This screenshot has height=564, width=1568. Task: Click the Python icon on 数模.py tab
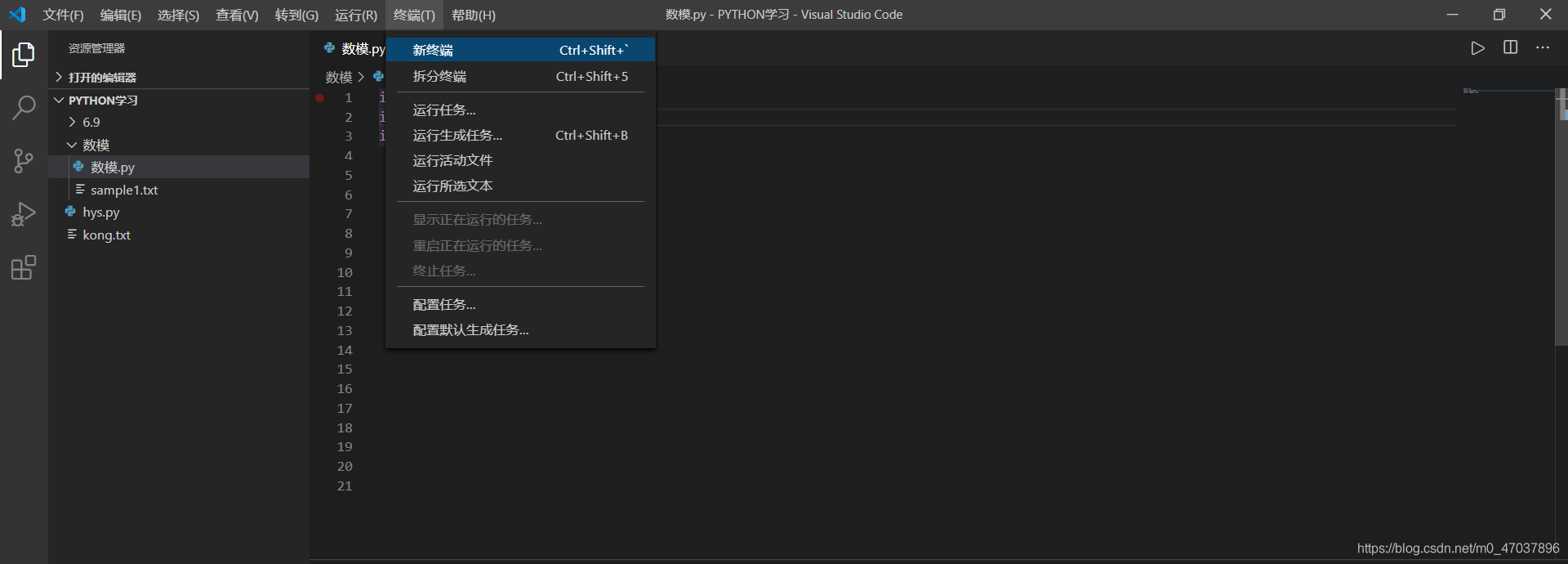pyautogui.click(x=330, y=48)
